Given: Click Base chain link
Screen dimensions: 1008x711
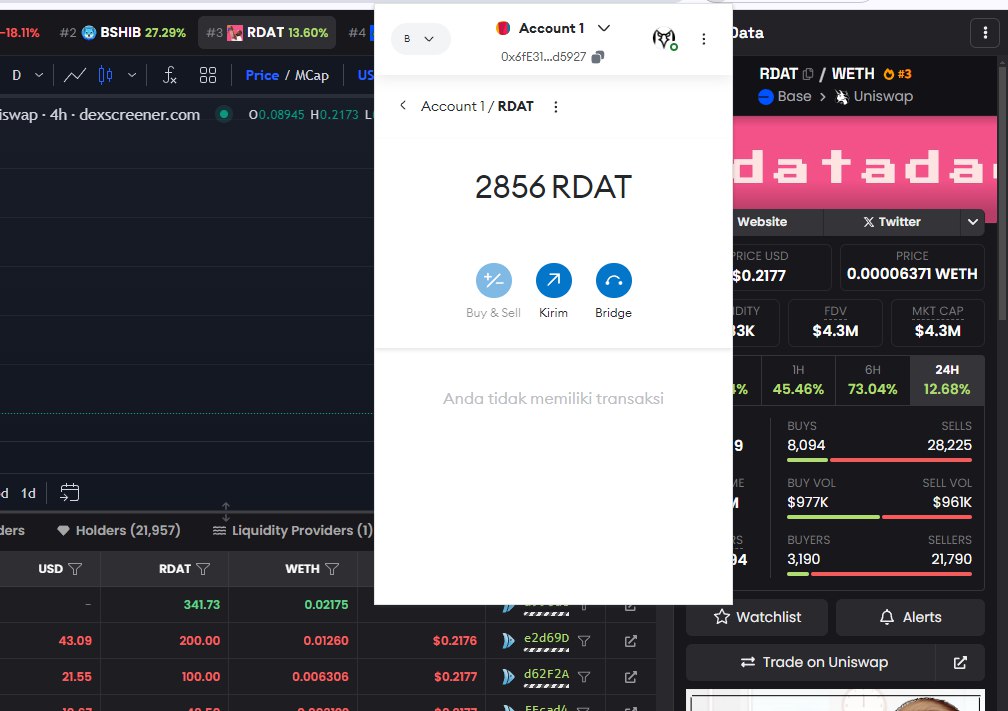Looking at the screenshot, I should (784, 96).
